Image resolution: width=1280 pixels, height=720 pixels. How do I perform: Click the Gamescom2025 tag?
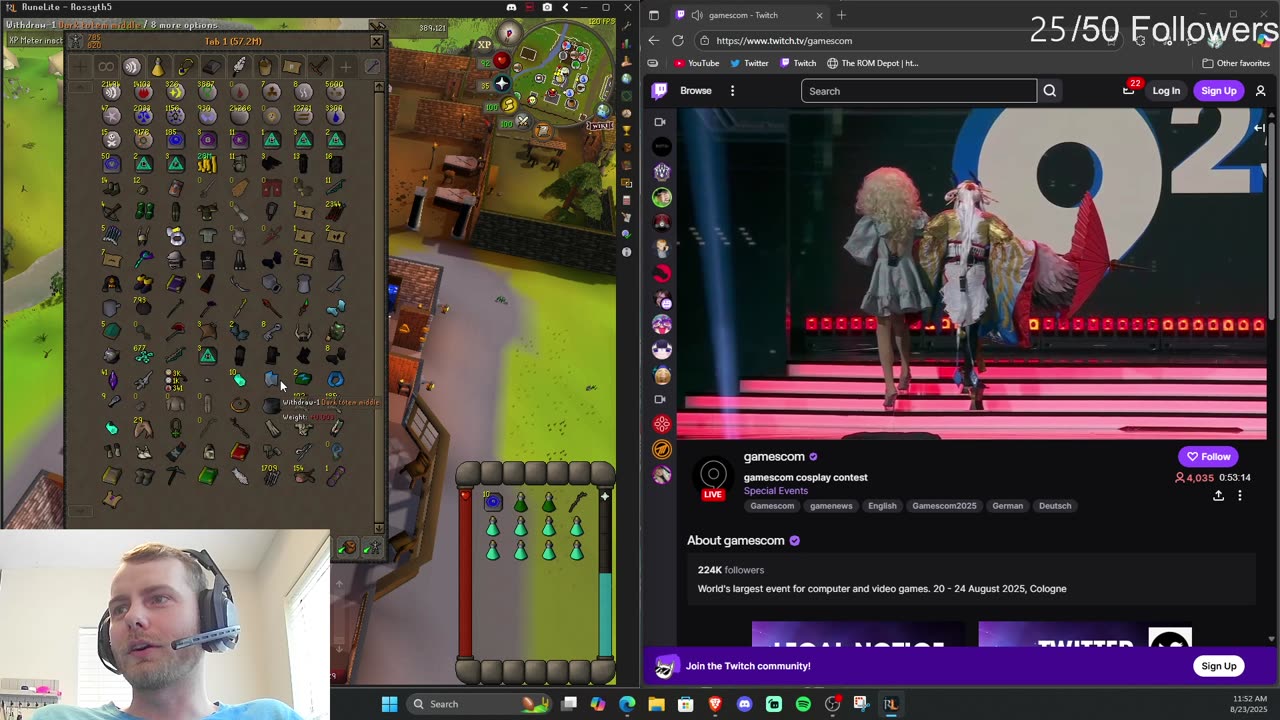(944, 506)
